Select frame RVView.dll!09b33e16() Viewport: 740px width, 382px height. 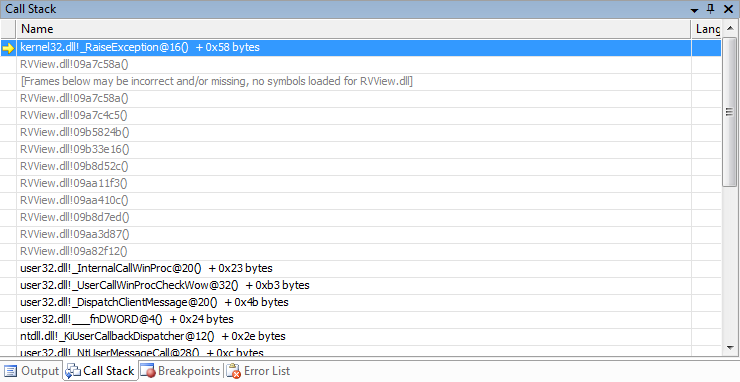361,149
